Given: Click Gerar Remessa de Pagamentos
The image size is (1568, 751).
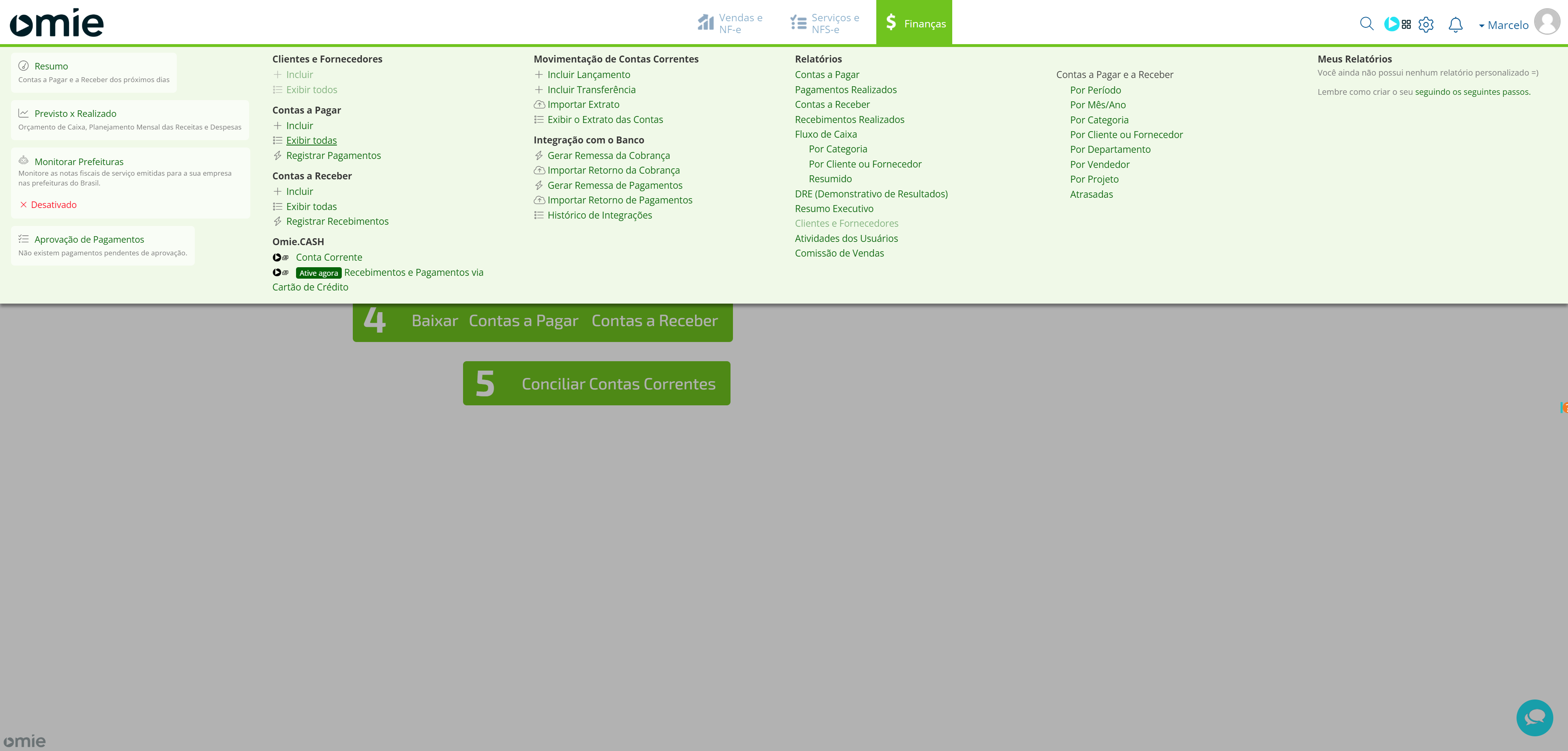Looking at the screenshot, I should coord(615,185).
